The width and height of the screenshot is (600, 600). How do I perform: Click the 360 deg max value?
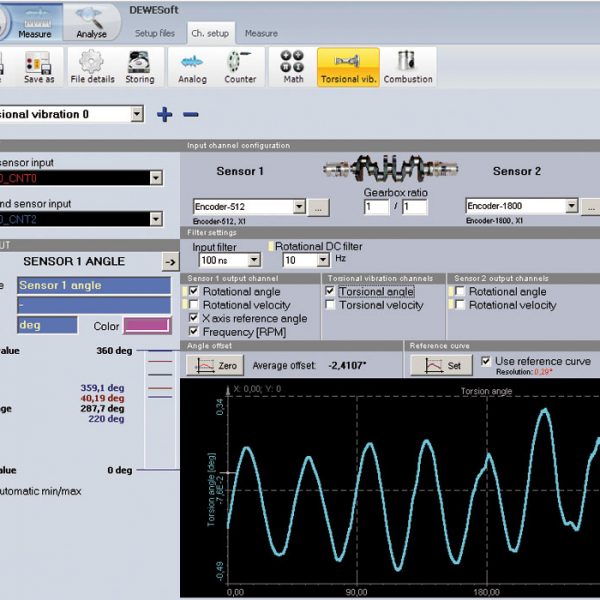coord(114,351)
